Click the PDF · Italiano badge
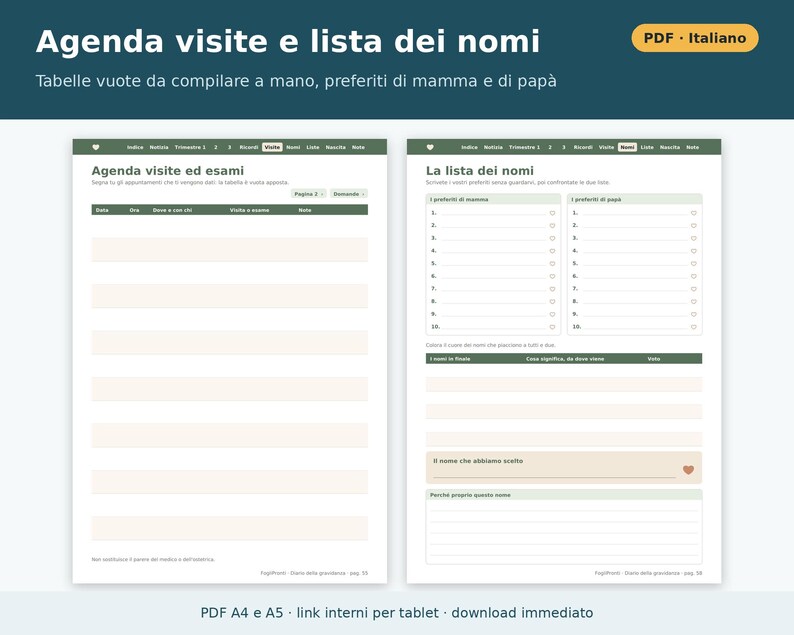The width and height of the screenshot is (794, 635). point(695,38)
